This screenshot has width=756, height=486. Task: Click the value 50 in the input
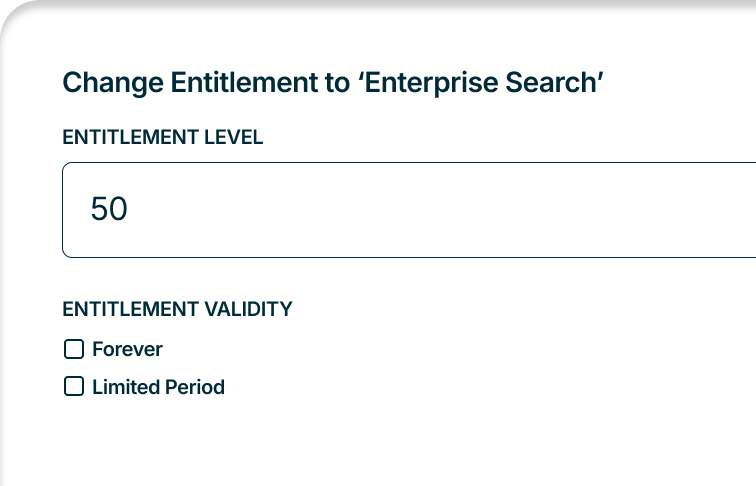coord(109,210)
